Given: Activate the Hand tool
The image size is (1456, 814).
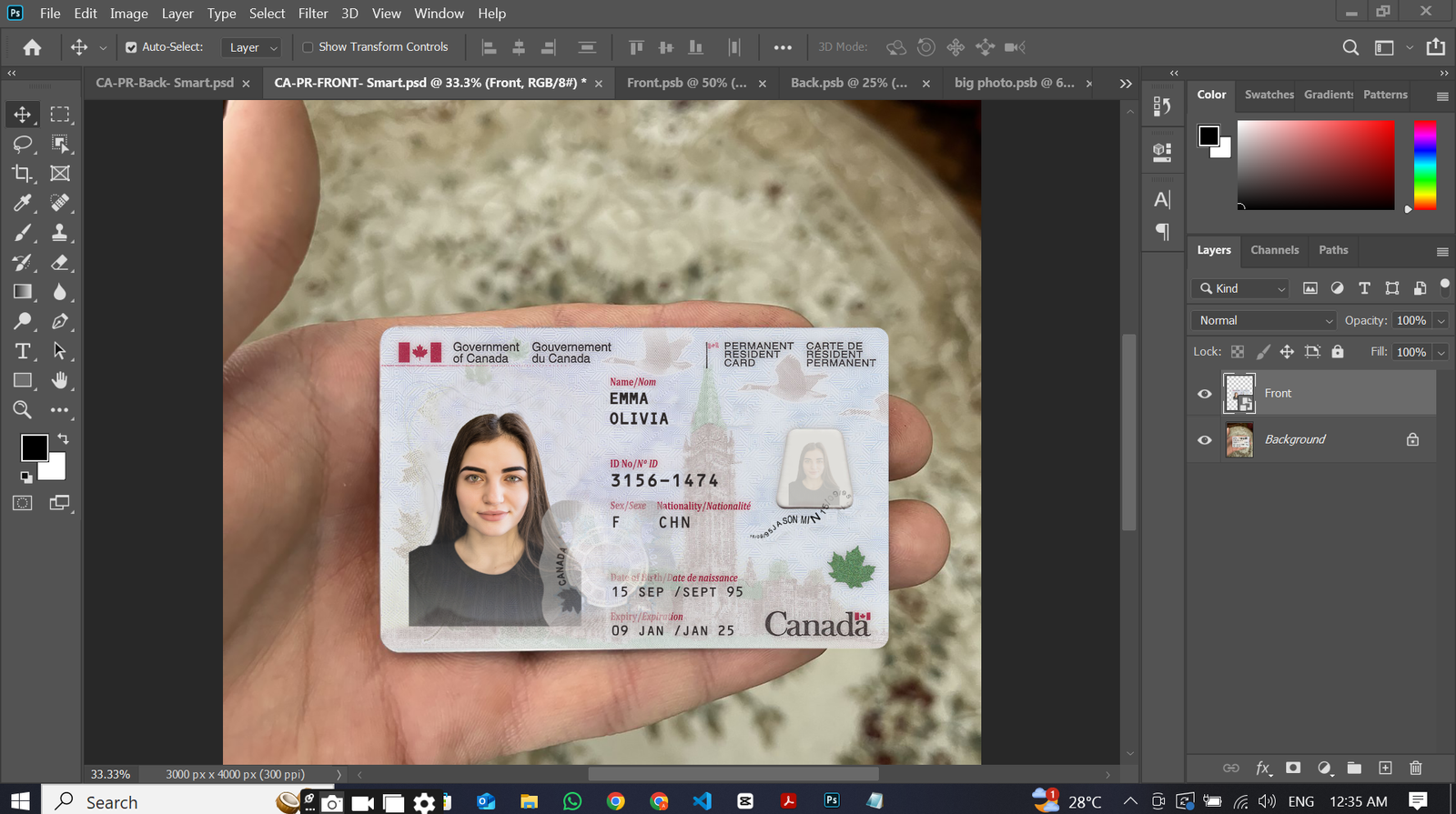Looking at the screenshot, I should 60,380.
